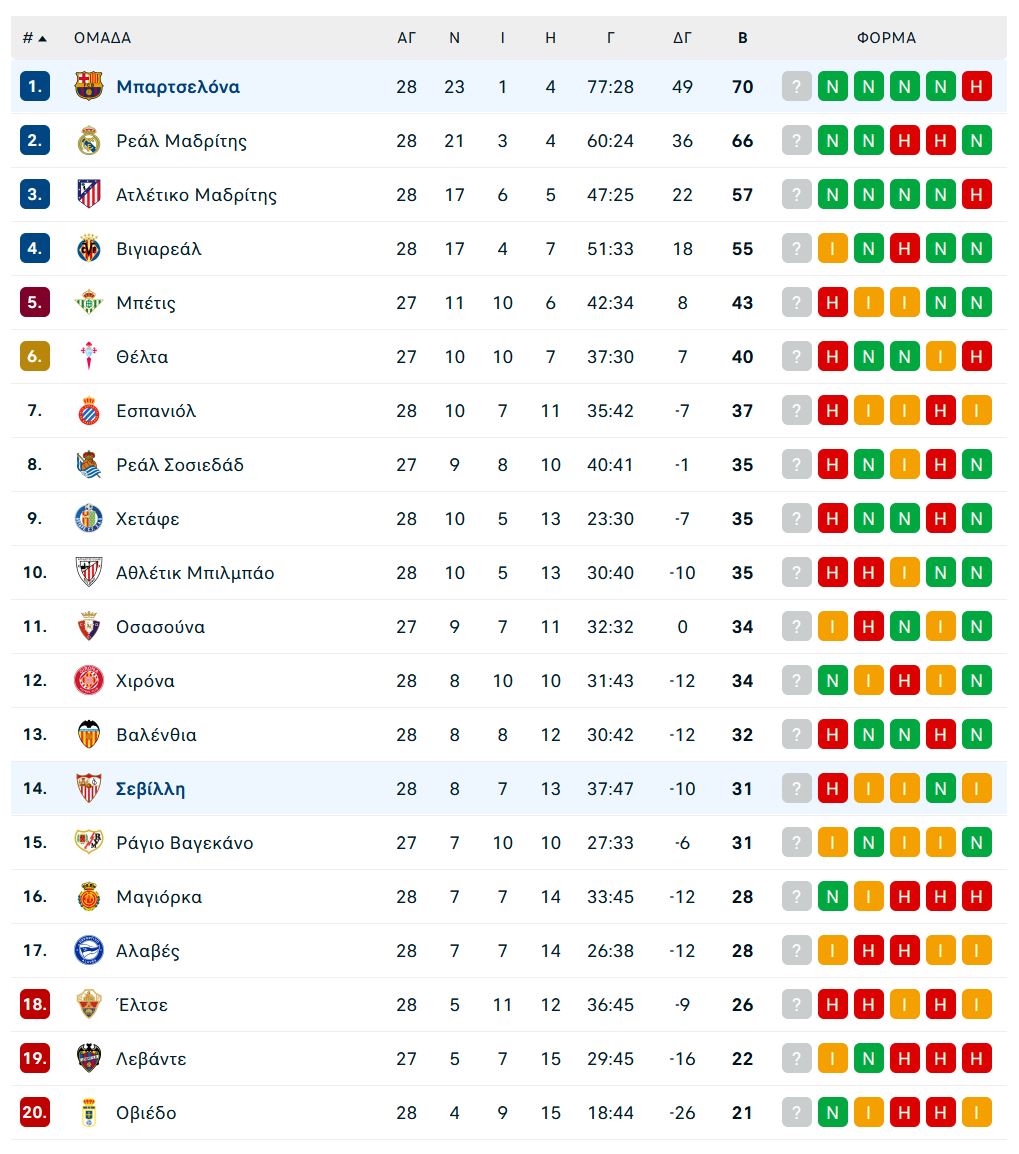
Task: Click the red 18 rank badge
Action: tap(35, 1005)
